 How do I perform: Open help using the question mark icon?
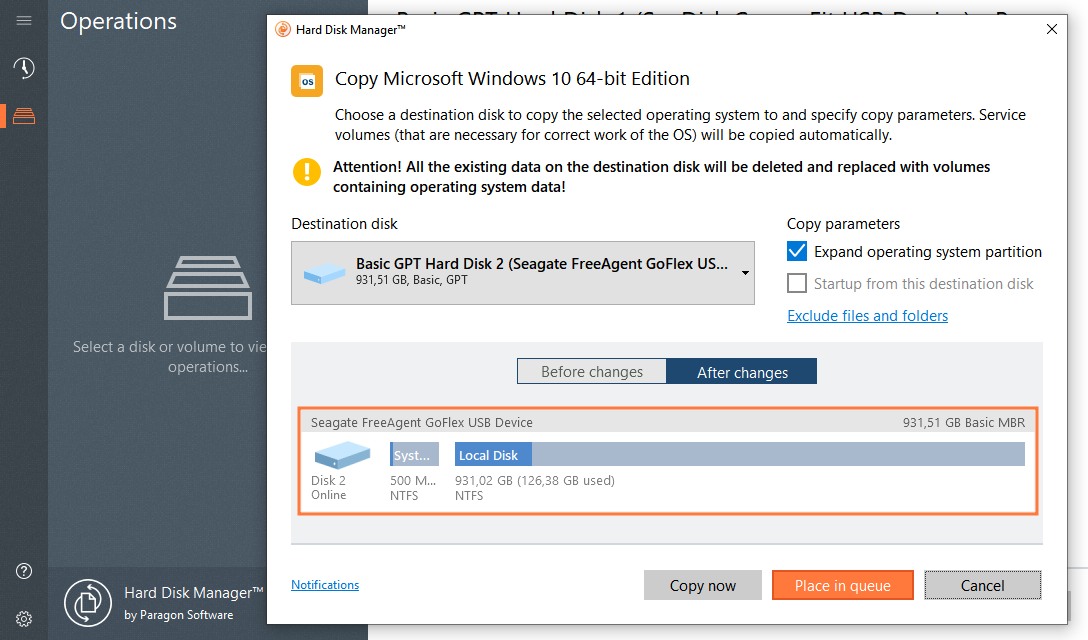(x=24, y=571)
